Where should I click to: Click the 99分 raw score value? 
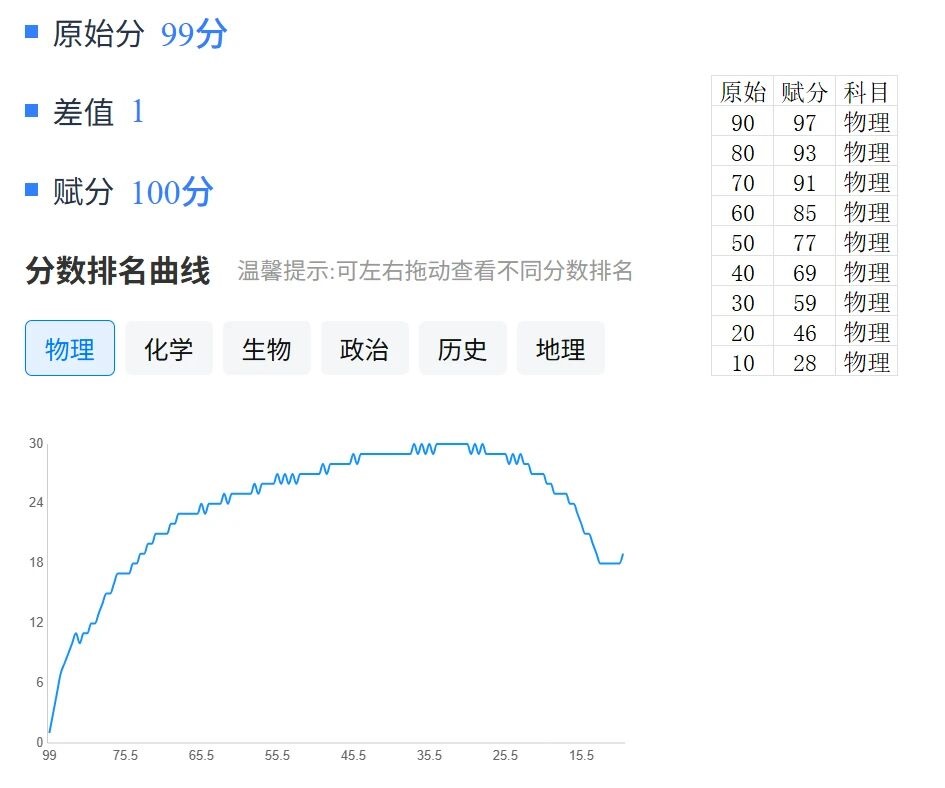click(x=194, y=35)
